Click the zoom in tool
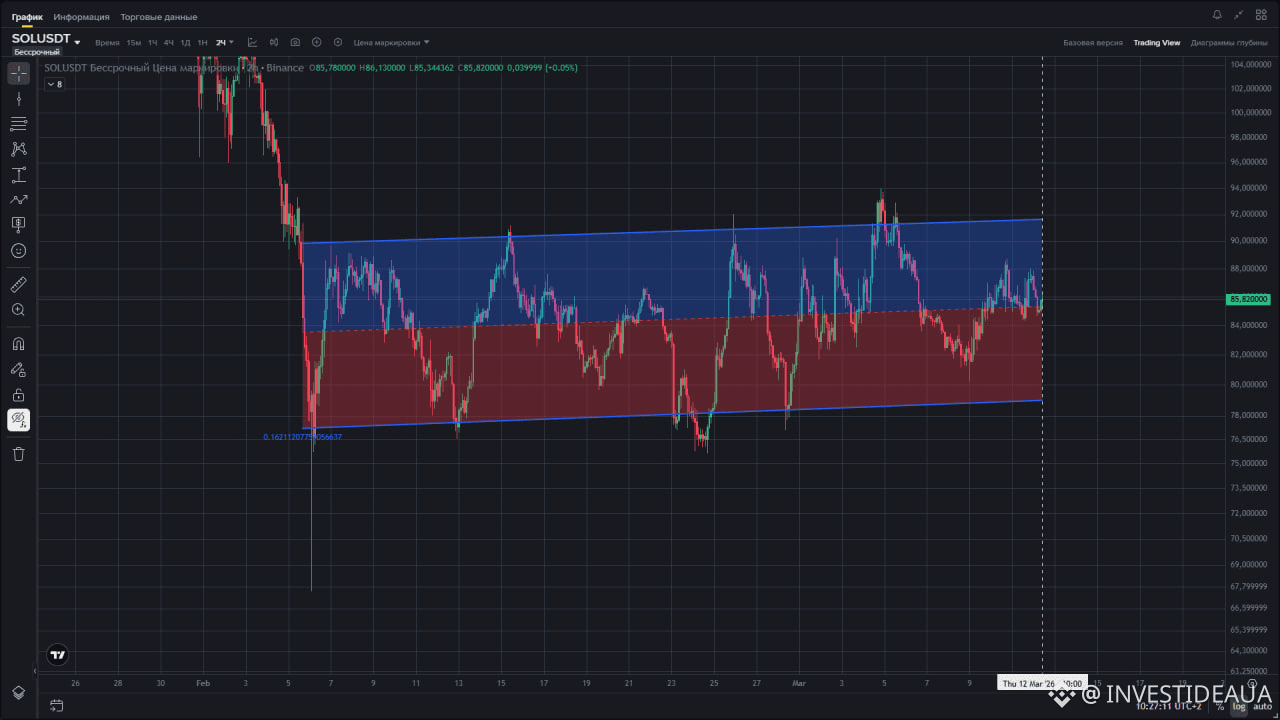1280x720 pixels. (x=18, y=310)
